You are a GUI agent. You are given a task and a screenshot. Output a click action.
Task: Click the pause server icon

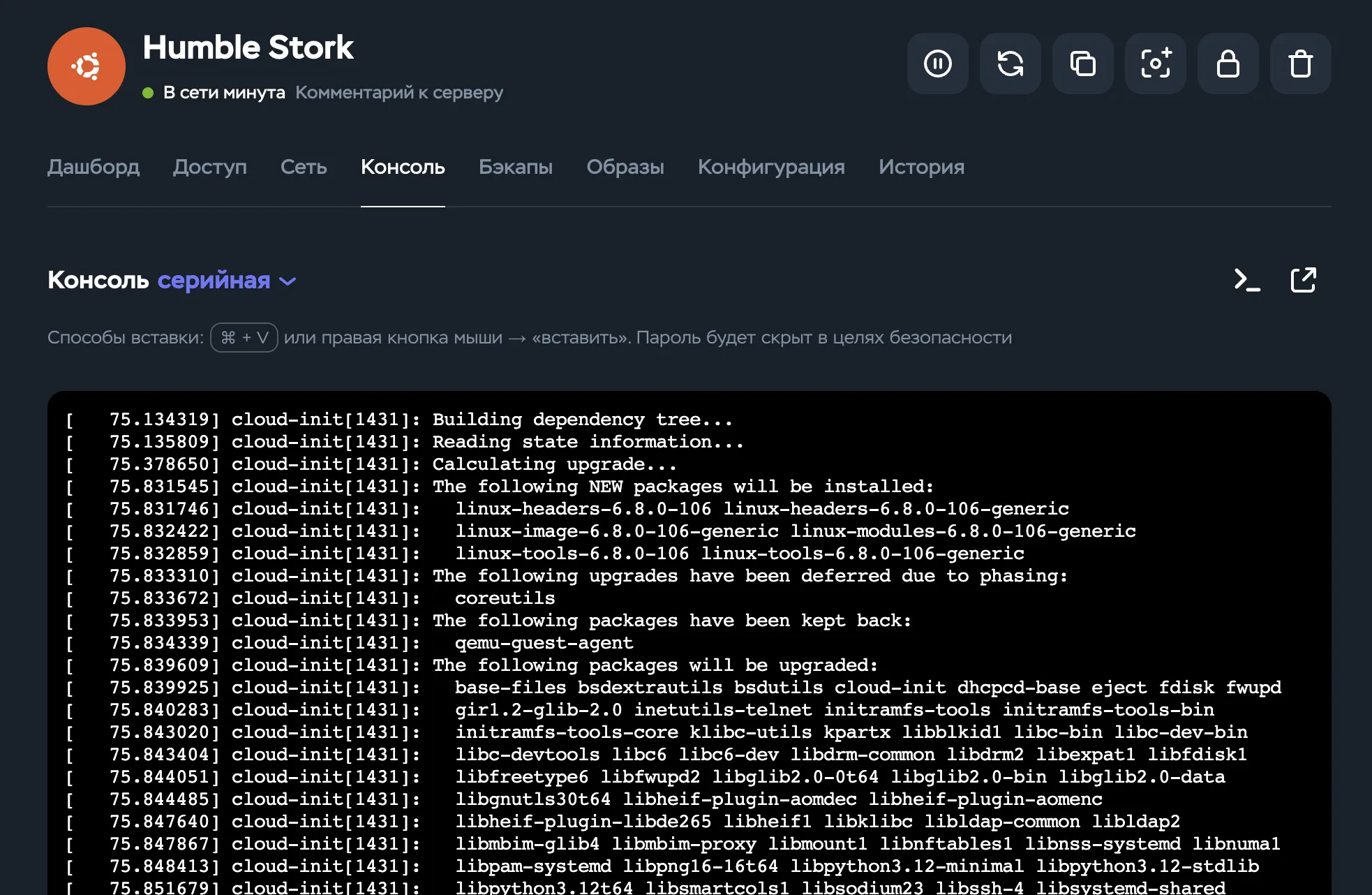click(937, 64)
